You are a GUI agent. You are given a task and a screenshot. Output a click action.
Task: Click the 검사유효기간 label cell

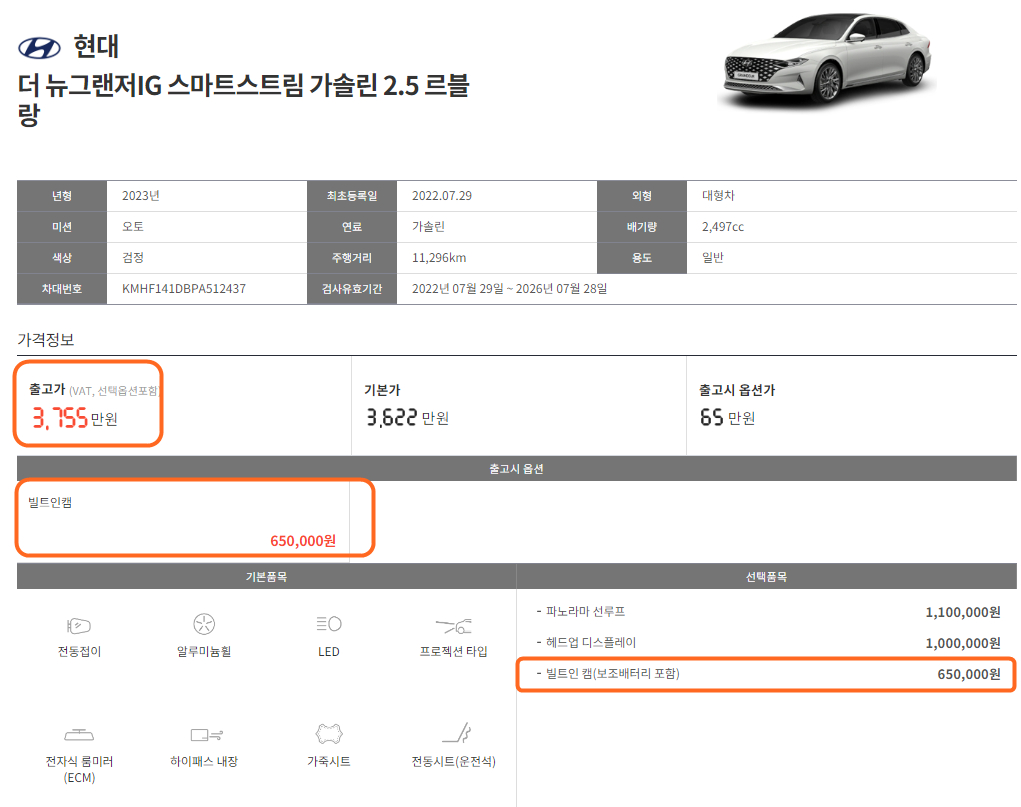[x=352, y=289]
